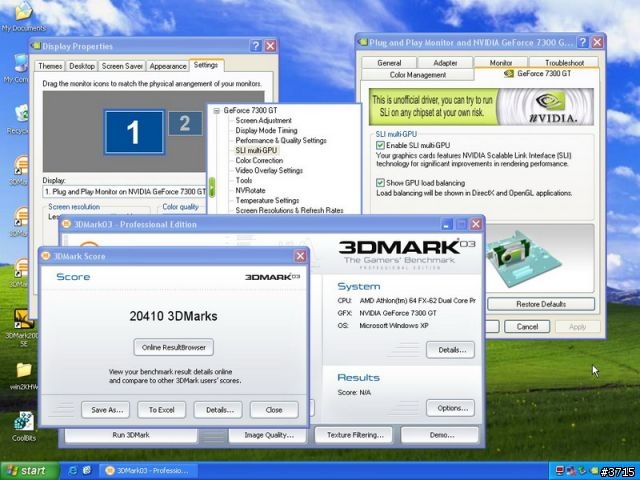Click Save As in 3DMark Score
The height and width of the screenshot is (480, 640).
(x=105, y=410)
